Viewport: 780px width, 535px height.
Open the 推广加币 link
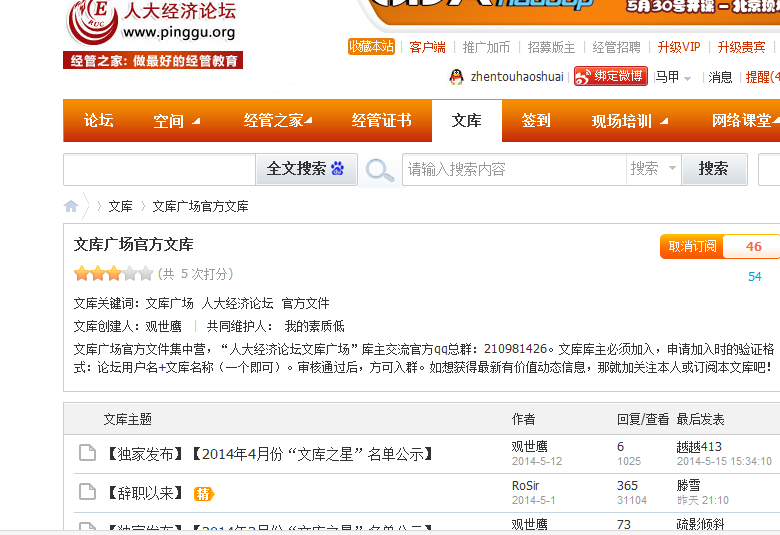[x=486, y=47]
